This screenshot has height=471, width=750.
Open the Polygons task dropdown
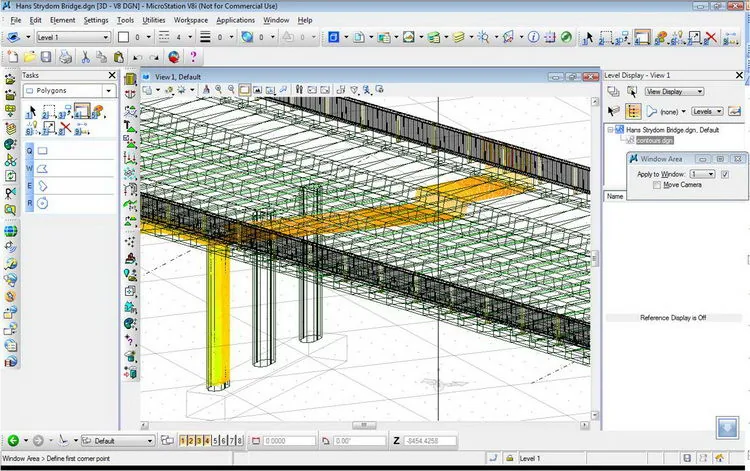tap(70, 90)
